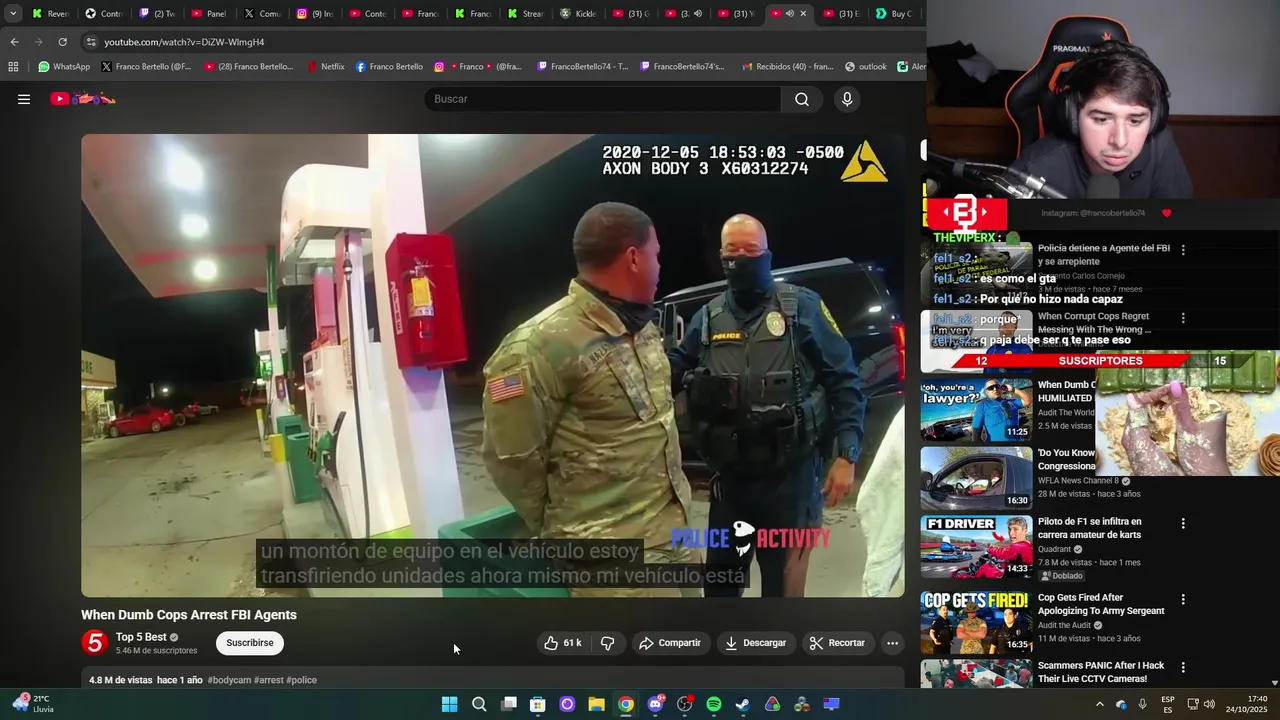This screenshot has height=720, width=1280.
Task: Open Microsoft Store from taskbar
Action: (538, 704)
